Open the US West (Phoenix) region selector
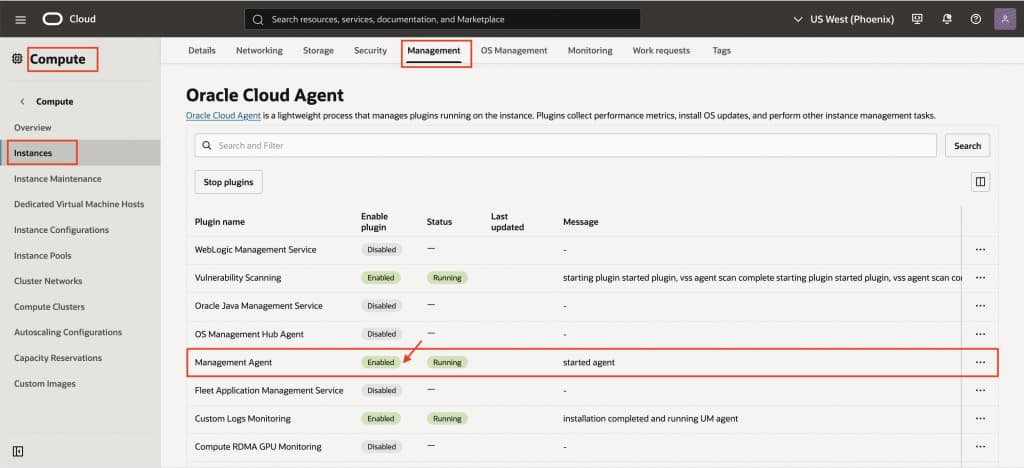 pyautogui.click(x=843, y=19)
